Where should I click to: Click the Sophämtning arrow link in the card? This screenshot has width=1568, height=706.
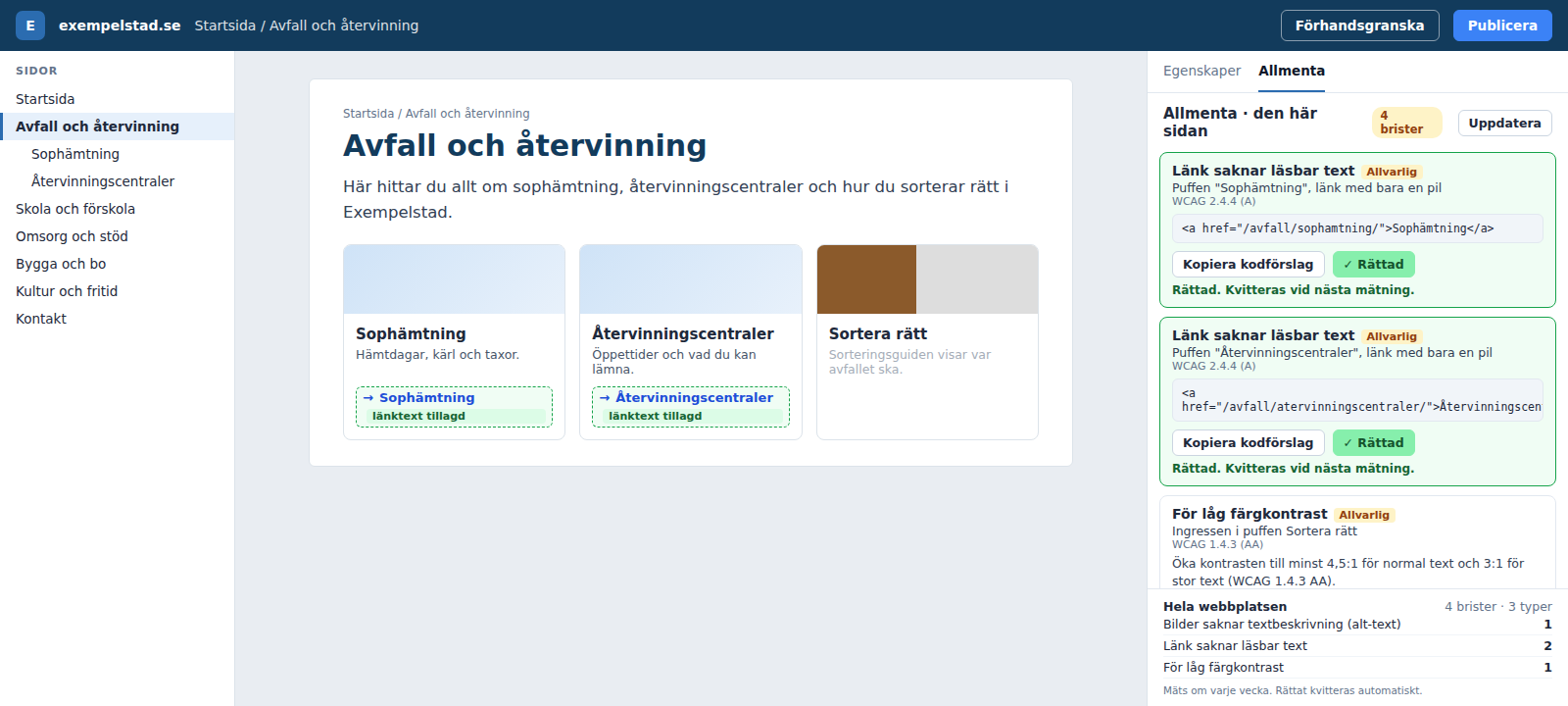point(418,398)
